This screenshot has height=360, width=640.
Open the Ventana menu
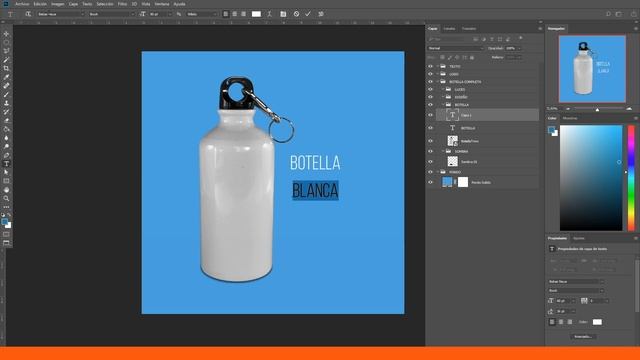[x=162, y=4]
